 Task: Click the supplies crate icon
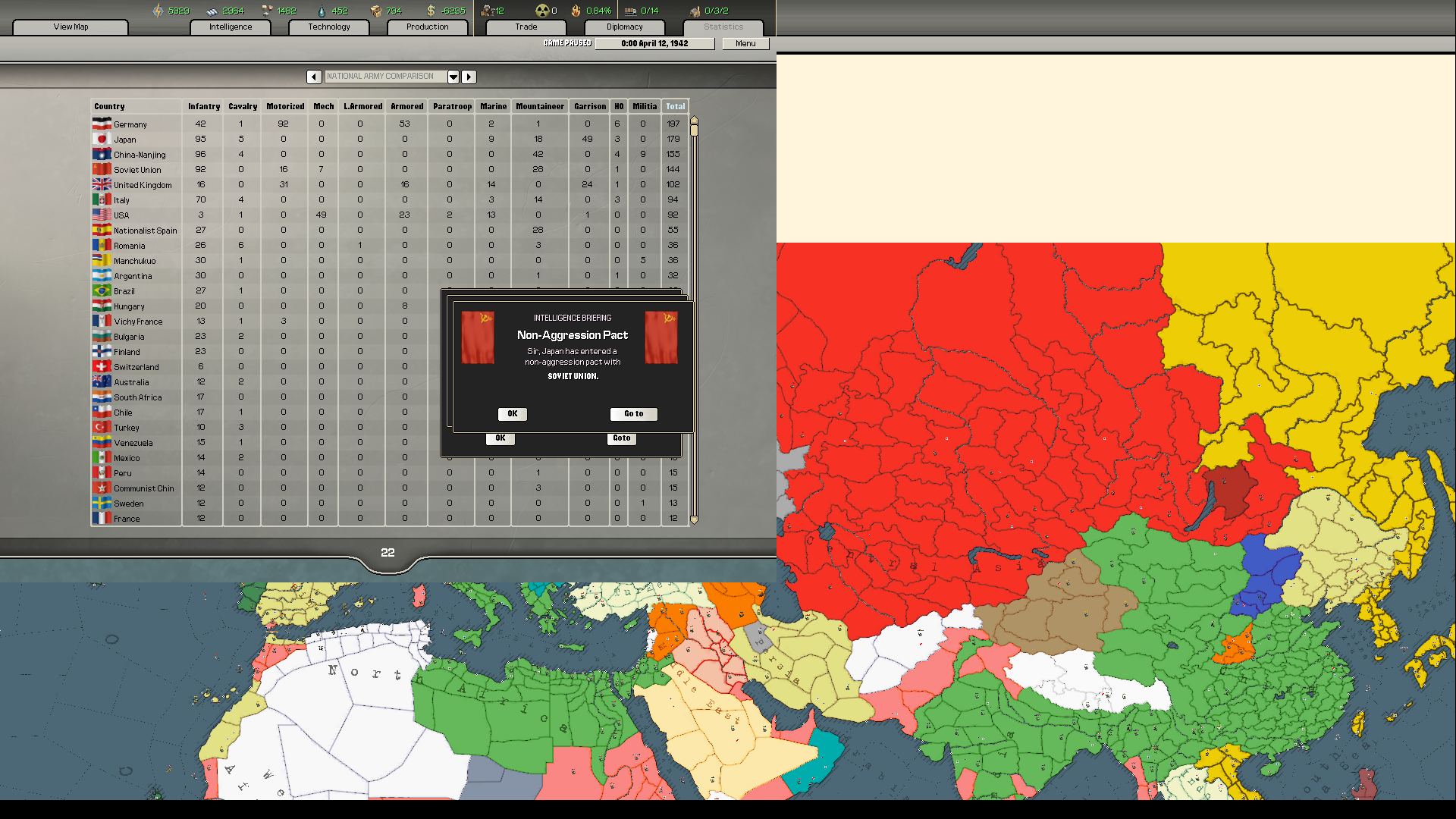376,11
